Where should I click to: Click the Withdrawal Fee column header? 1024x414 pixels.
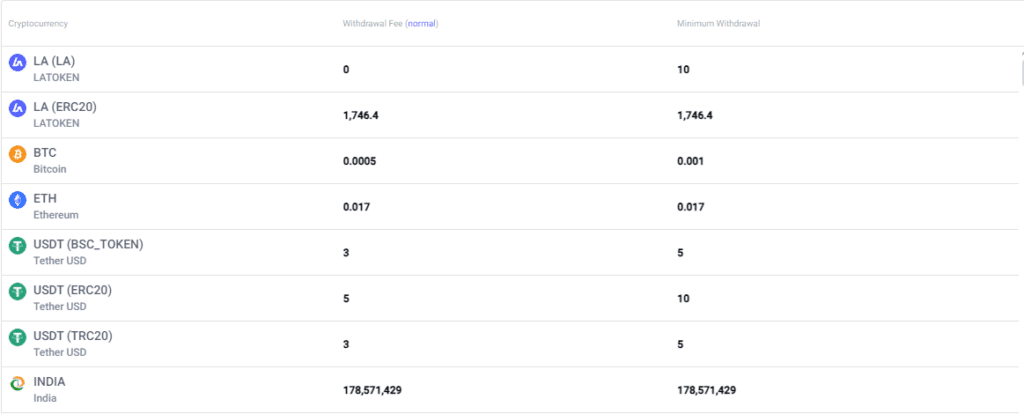[x=391, y=24]
